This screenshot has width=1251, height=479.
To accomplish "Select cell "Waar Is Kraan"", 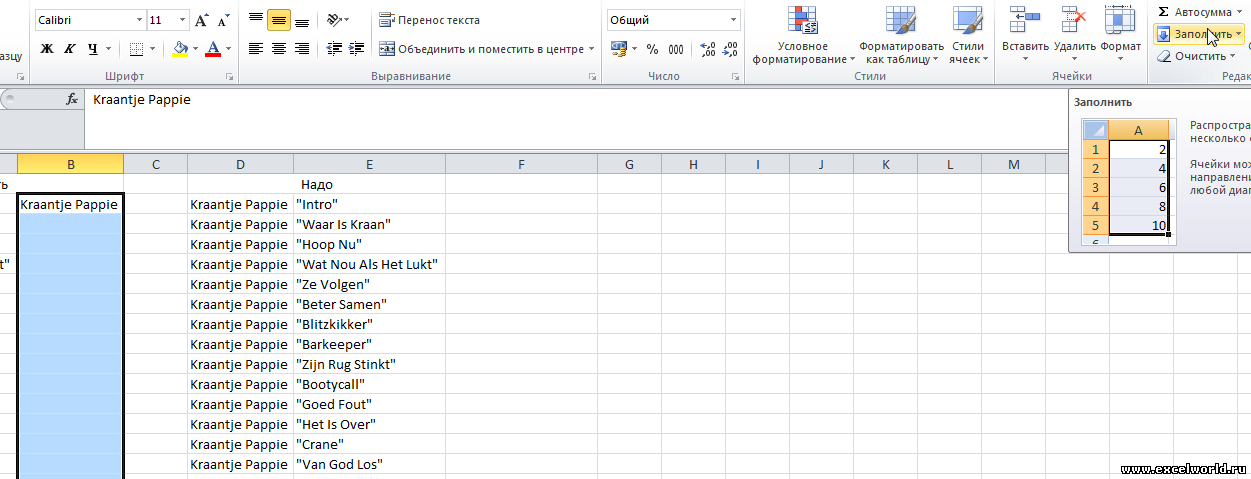I will point(369,224).
